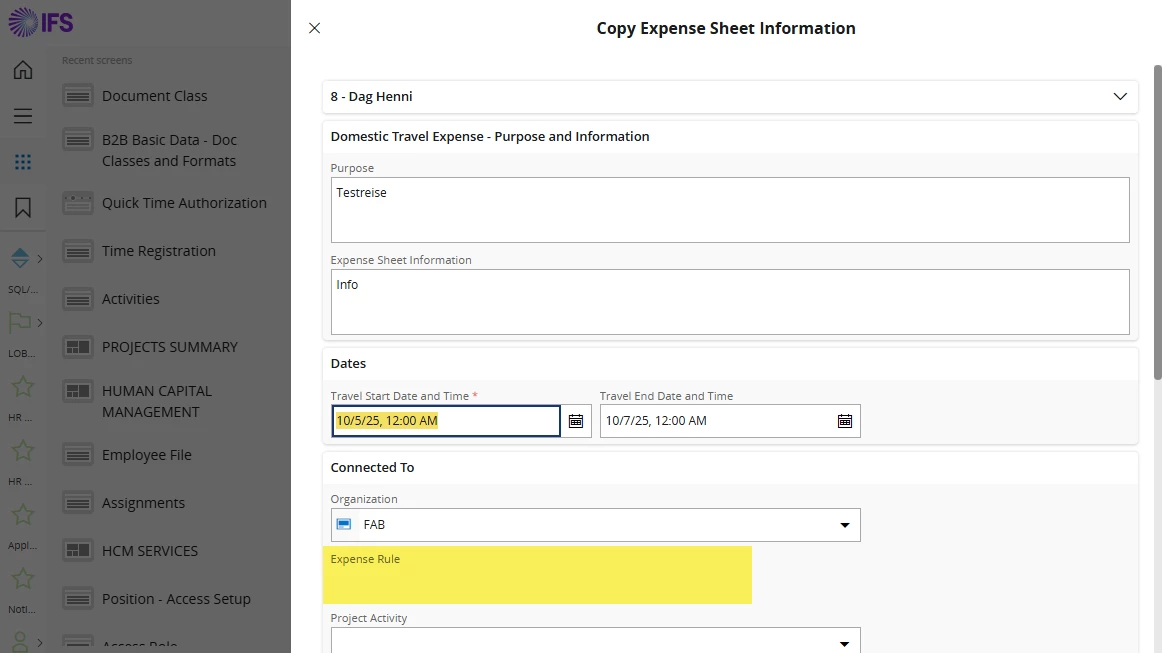The image size is (1162, 653).
Task: Open calendar picker for Travel End Date
Action: coord(845,421)
